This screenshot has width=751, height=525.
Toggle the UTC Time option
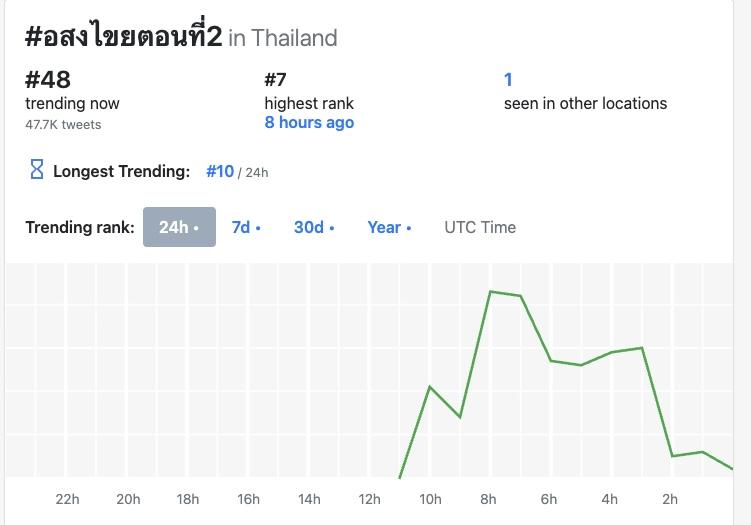point(480,227)
